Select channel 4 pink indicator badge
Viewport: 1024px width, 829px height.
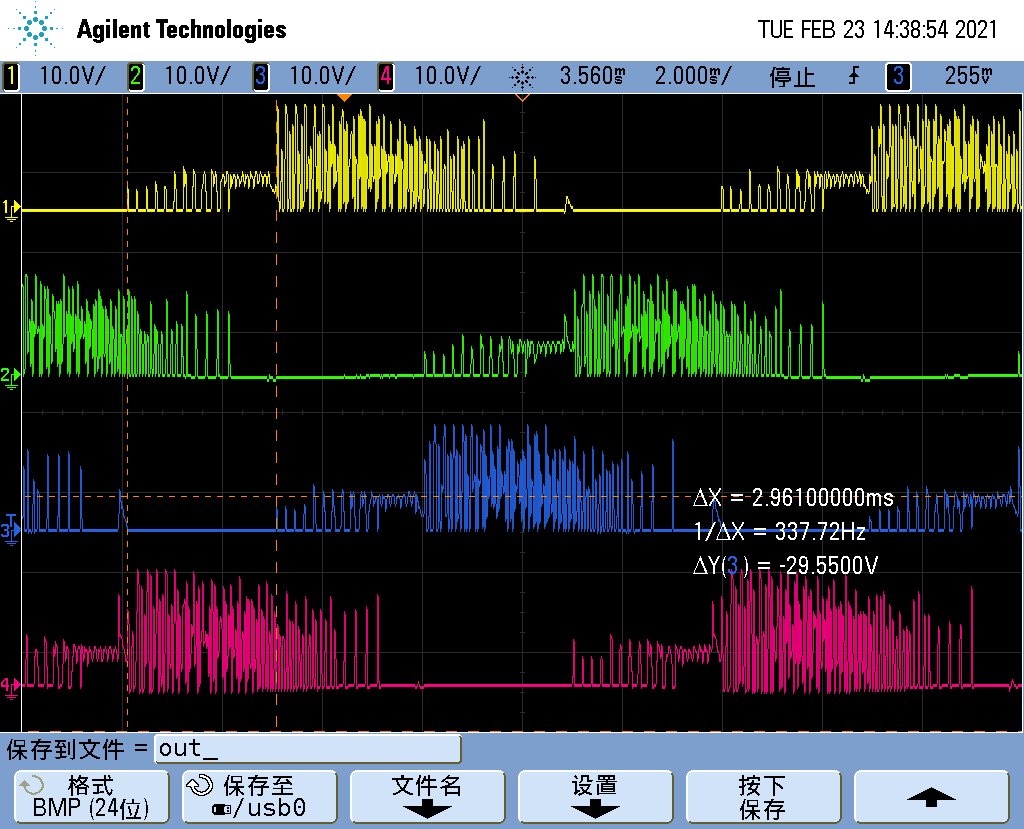click(x=386, y=76)
